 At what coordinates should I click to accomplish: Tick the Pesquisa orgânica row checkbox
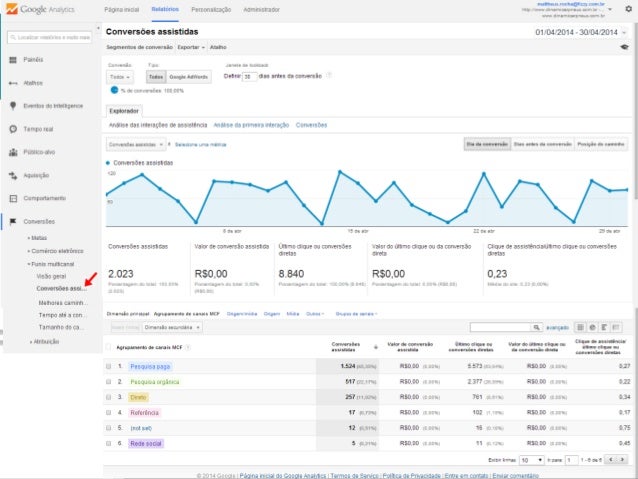tap(109, 381)
